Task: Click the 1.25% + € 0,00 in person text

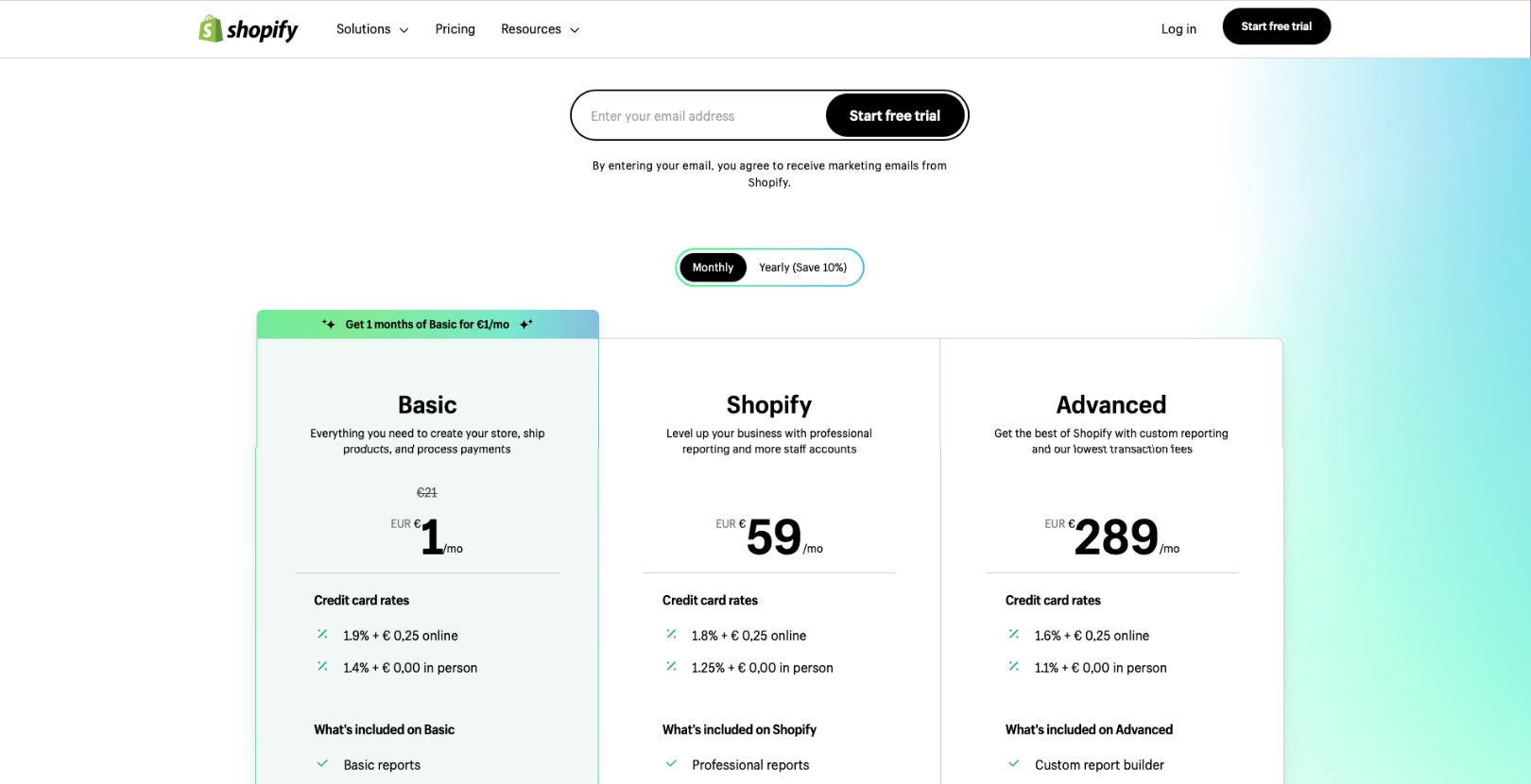Action: (x=762, y=668)
